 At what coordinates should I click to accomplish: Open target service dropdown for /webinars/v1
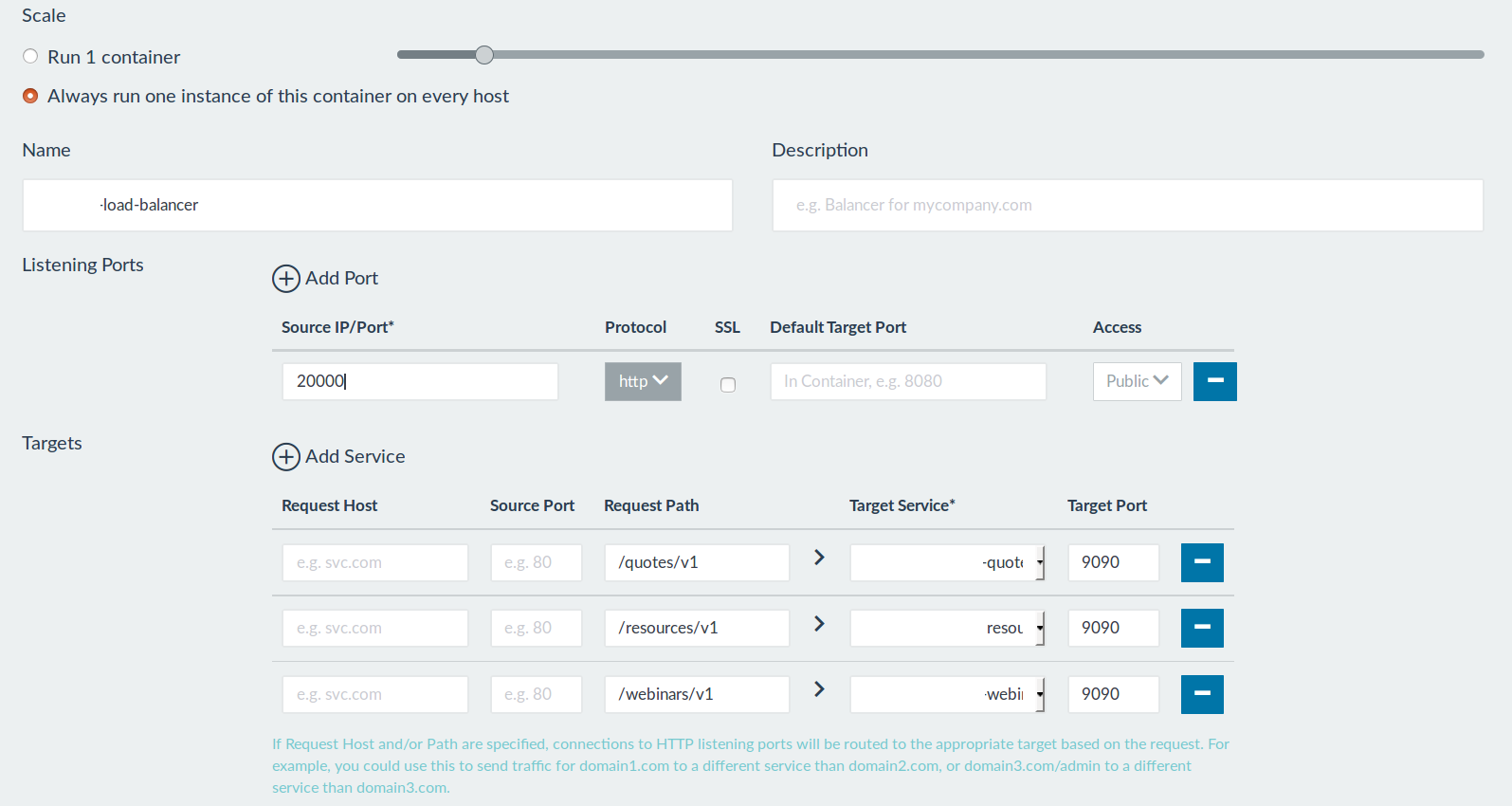click(x=947, y=694)
